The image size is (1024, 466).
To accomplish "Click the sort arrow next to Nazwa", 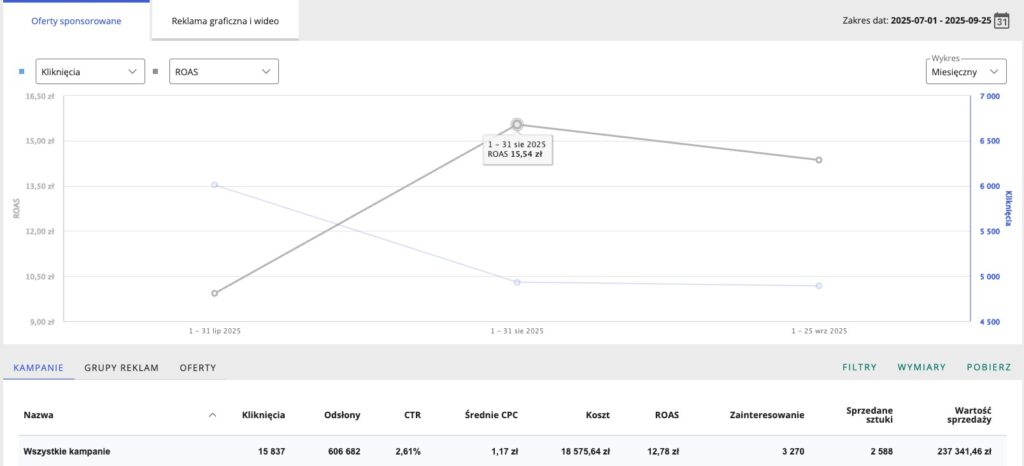I will coord(211,415).
